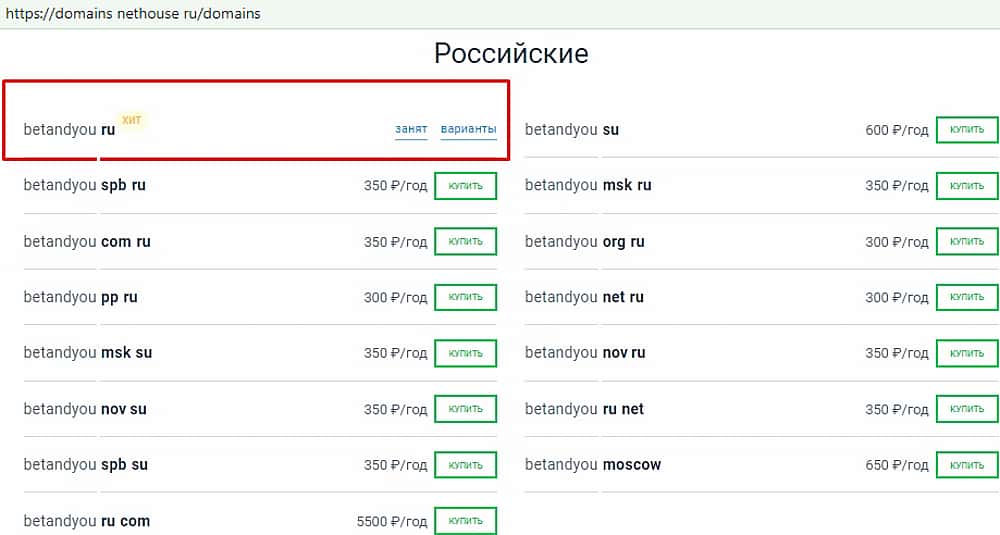Buy betandyou su domain for 600 ₽/год

[967, 130]
